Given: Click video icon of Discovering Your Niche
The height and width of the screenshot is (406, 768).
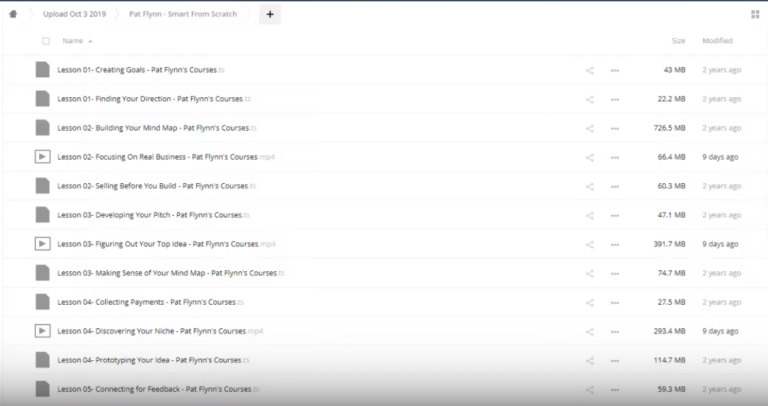Looking at the screenshot, I should click(43, 331).
